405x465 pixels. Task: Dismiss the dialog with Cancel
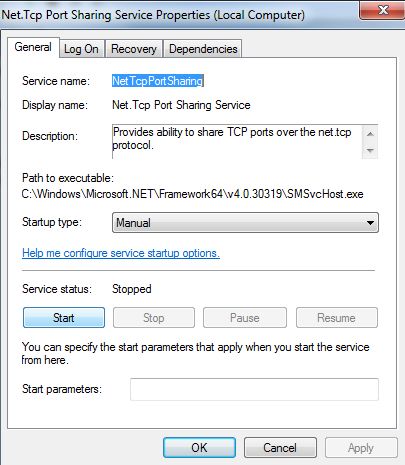coord(280,447)
